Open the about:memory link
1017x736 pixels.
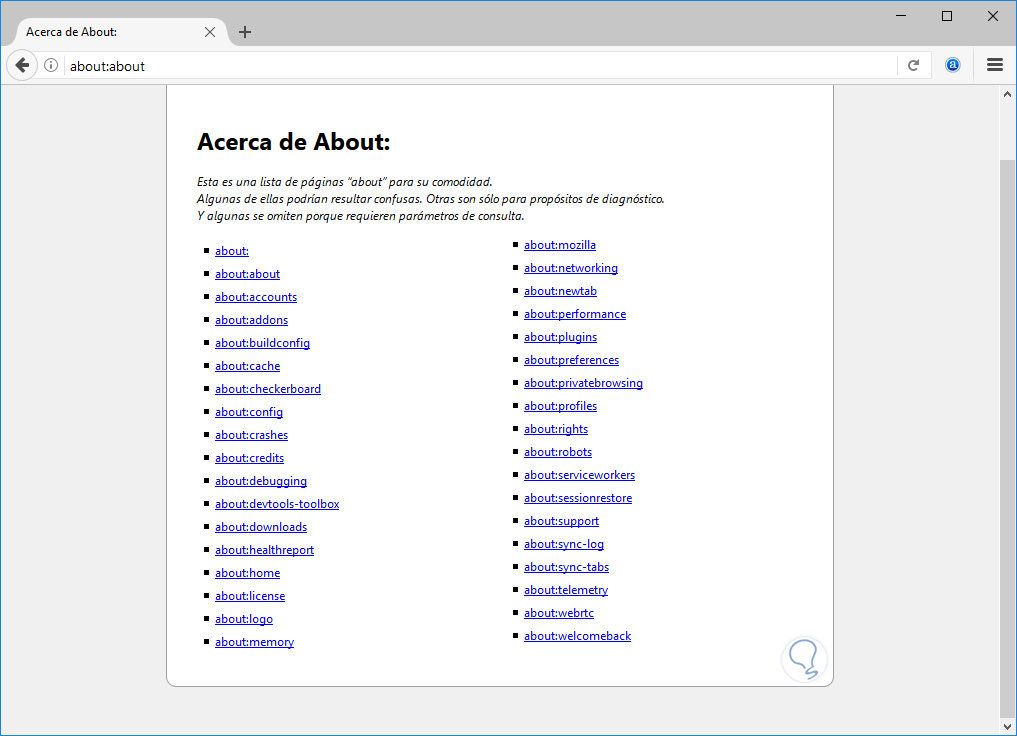point(254,642)
